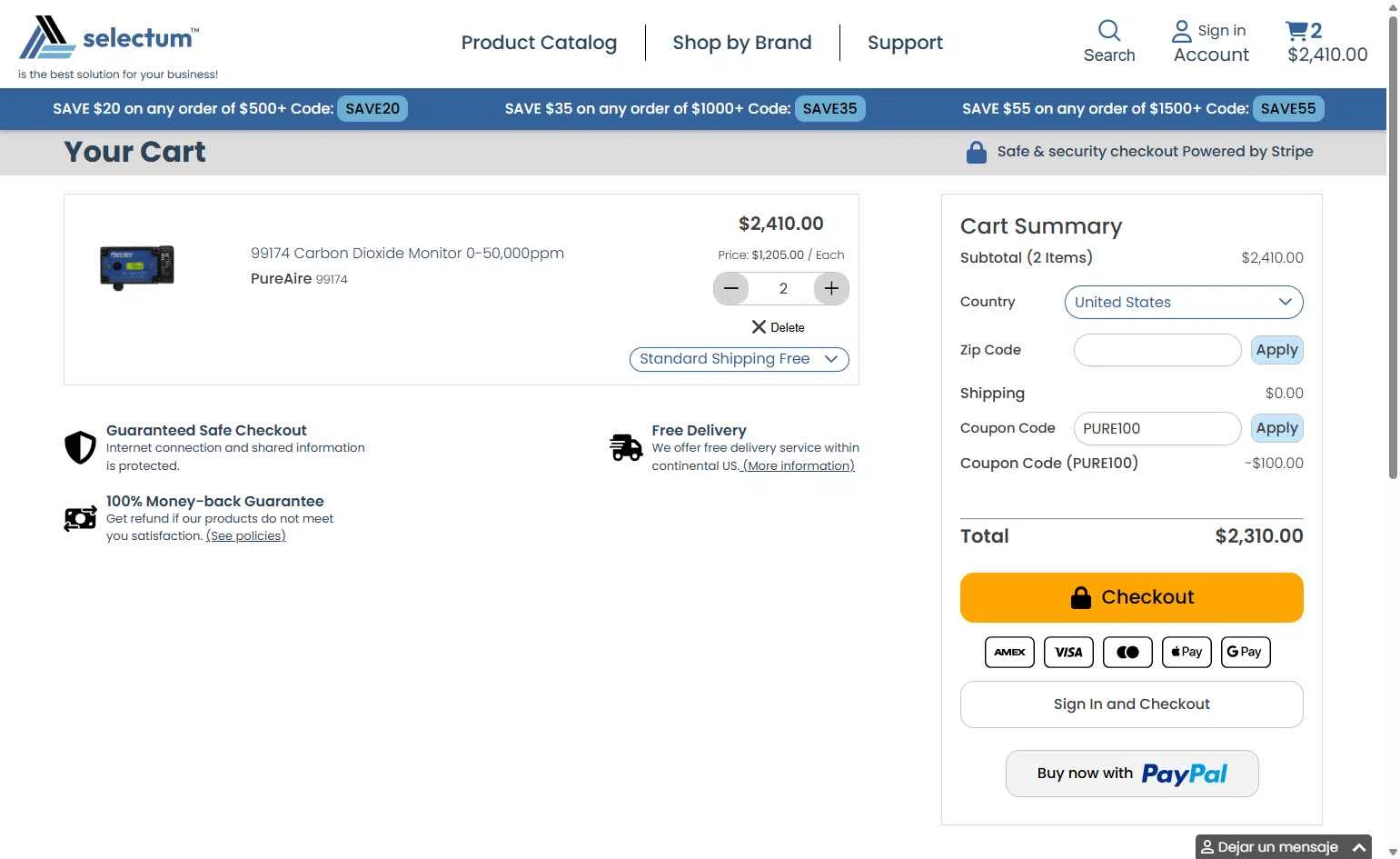Open the Search magnifier icon
Screen dimensions: 1400x859
1109,30
